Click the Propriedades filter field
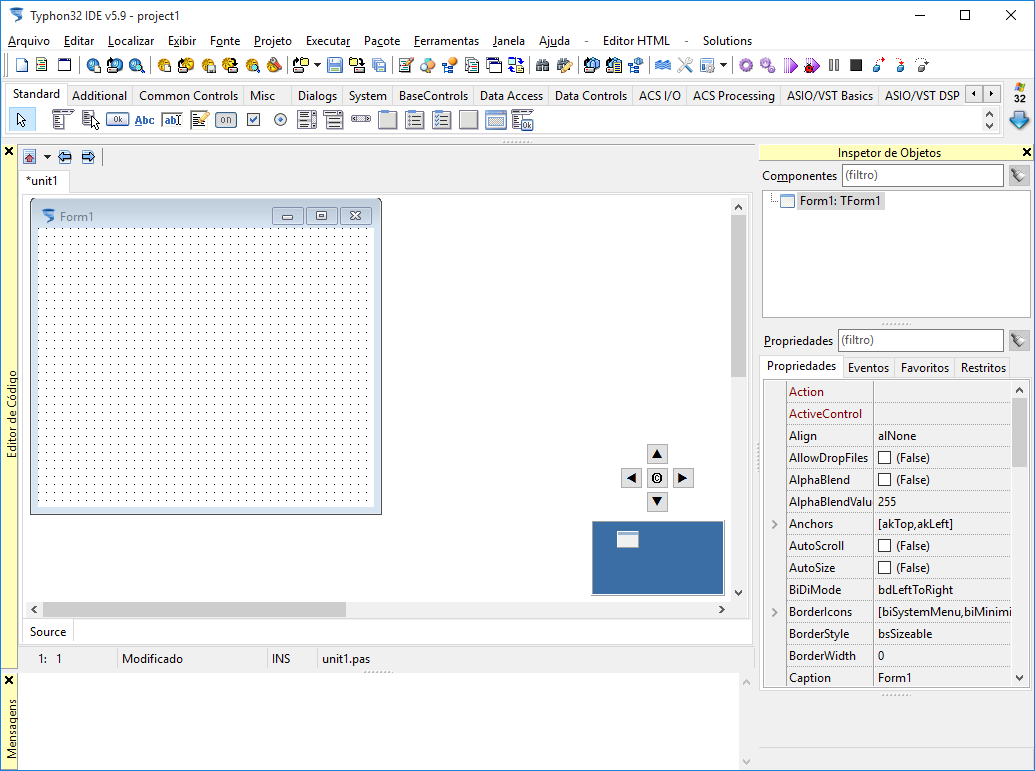Image resolution: width=1035 pixels, height=771 pixels. [920, 341]
